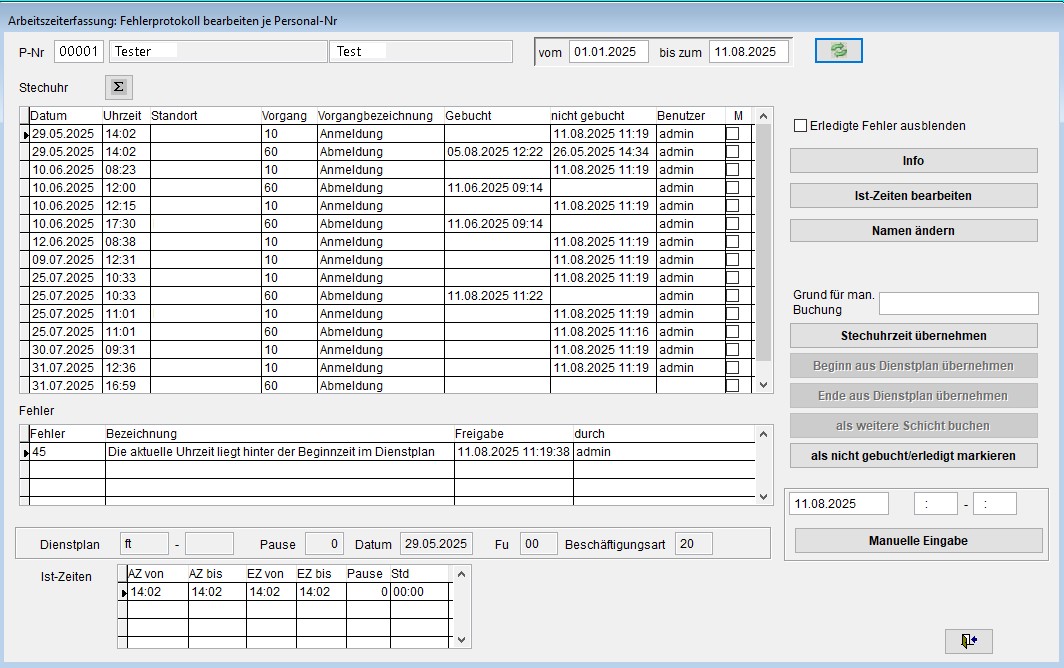
Task: Select the 31.07.2025 16:59 Uhrzeit cell
Action: (126, 386)
